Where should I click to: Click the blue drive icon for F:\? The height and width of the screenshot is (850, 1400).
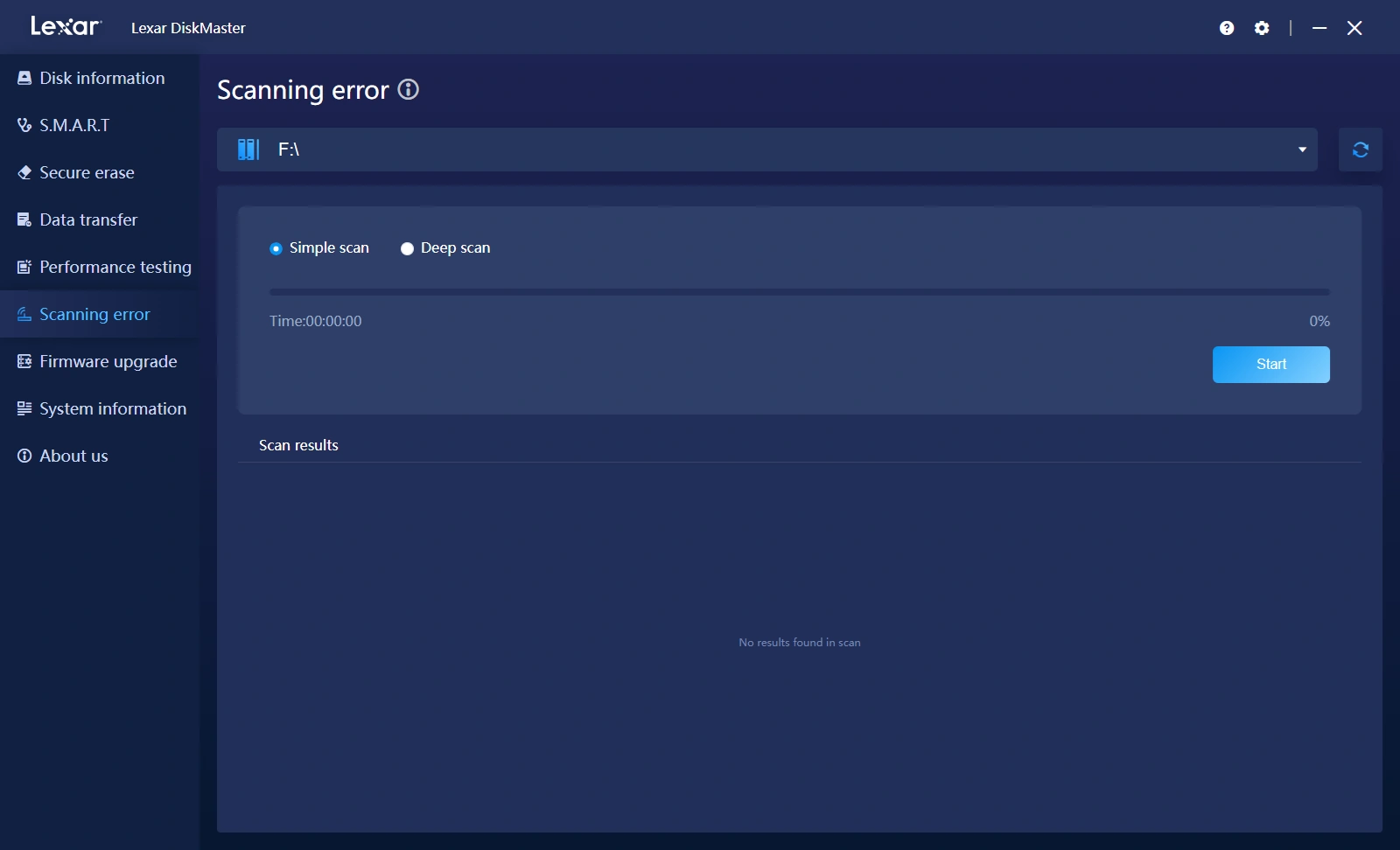248,150
